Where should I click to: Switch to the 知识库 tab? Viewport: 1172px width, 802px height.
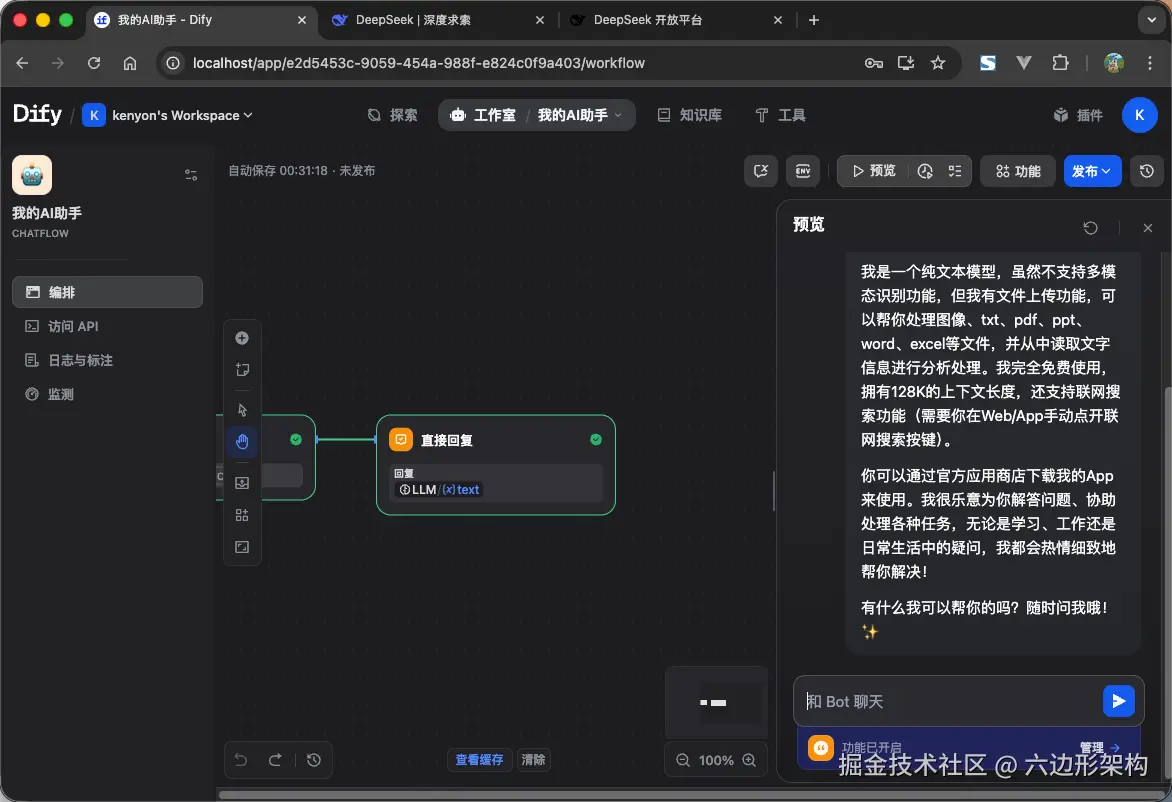pos(690,115)
